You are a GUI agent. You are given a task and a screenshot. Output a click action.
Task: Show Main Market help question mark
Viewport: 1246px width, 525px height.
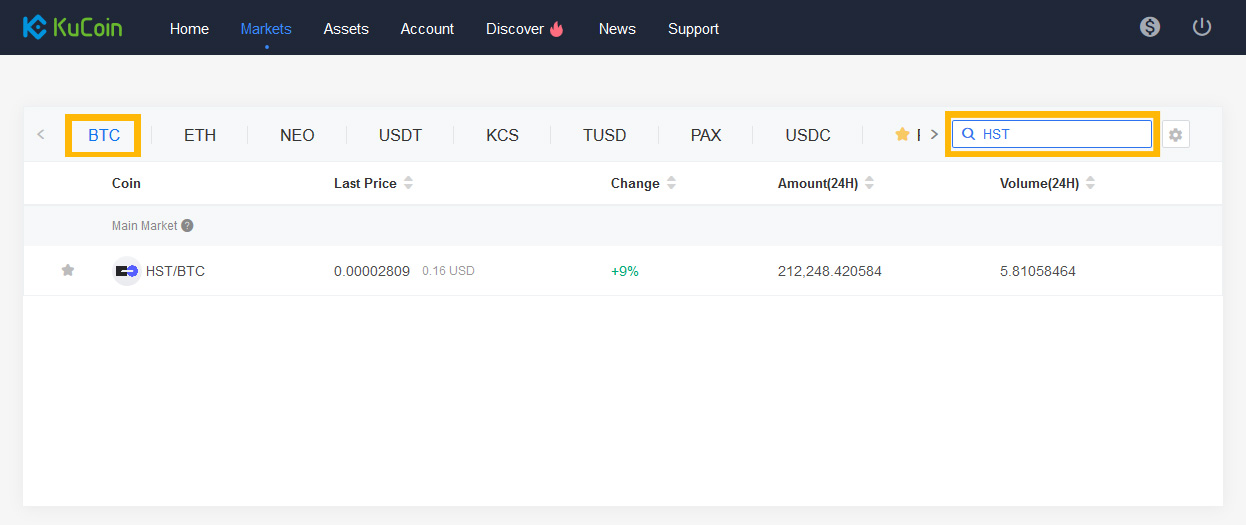(x=188, y=226)
